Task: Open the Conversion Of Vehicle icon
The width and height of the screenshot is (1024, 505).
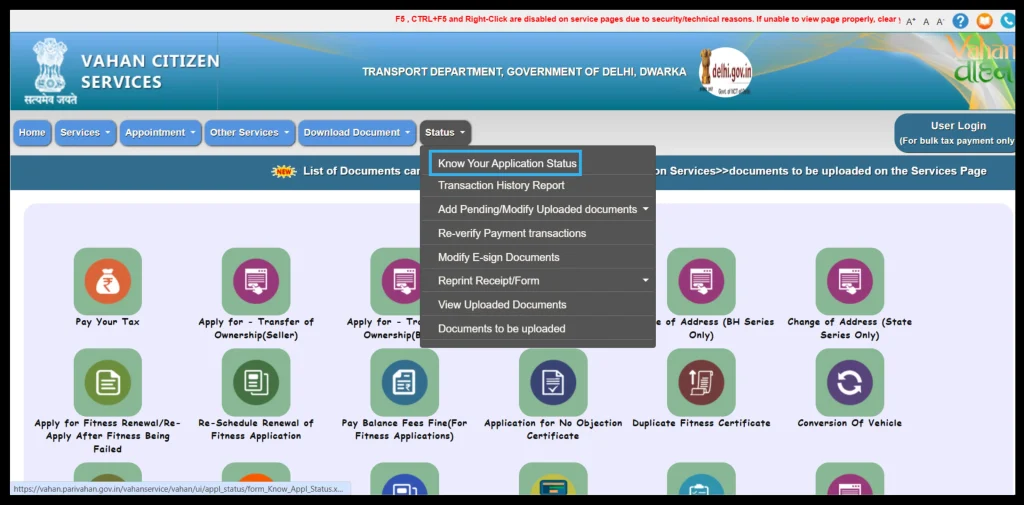Action: coord(850,382)
